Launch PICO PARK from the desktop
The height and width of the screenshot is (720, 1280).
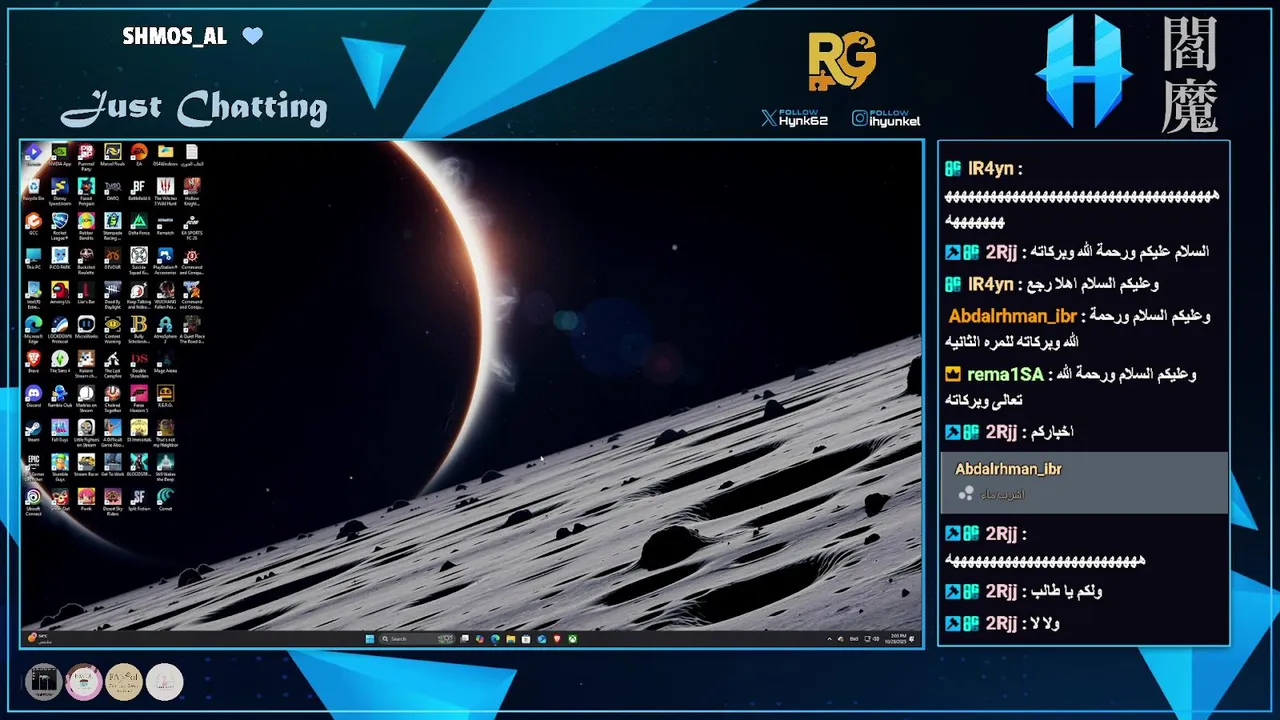[60, 257]
